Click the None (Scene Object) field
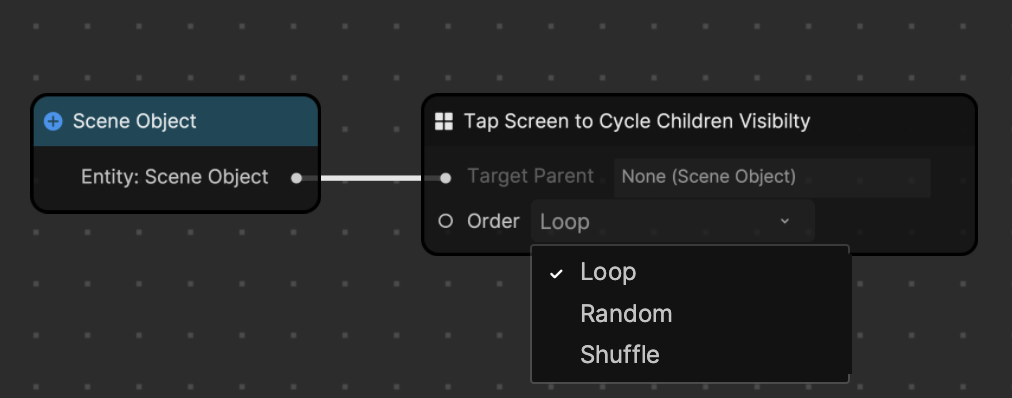The width and height of the screenshot is (1012, 398). click(x=772, y=177)
